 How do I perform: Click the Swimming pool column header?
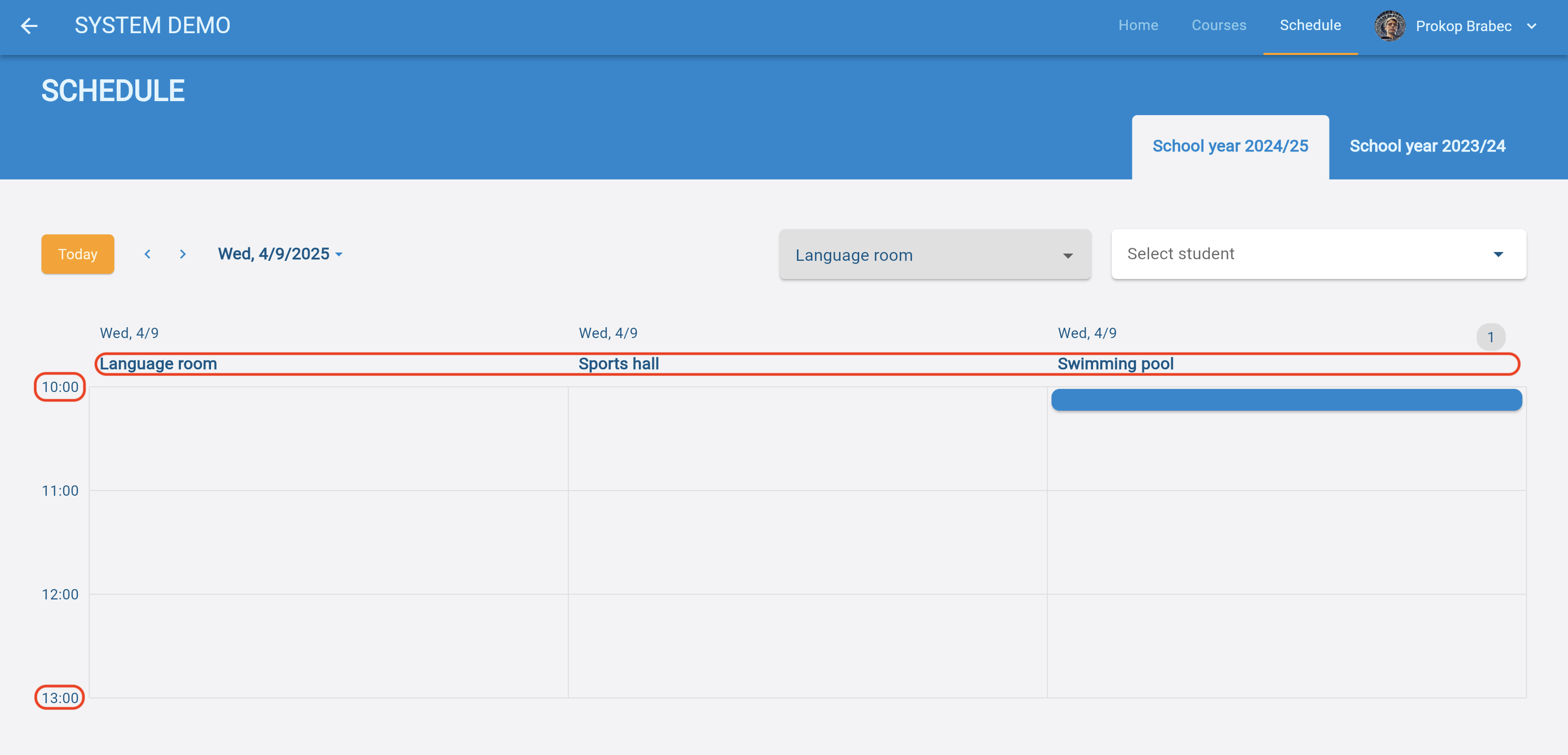pyautogui.click(x=1115, y=363)
